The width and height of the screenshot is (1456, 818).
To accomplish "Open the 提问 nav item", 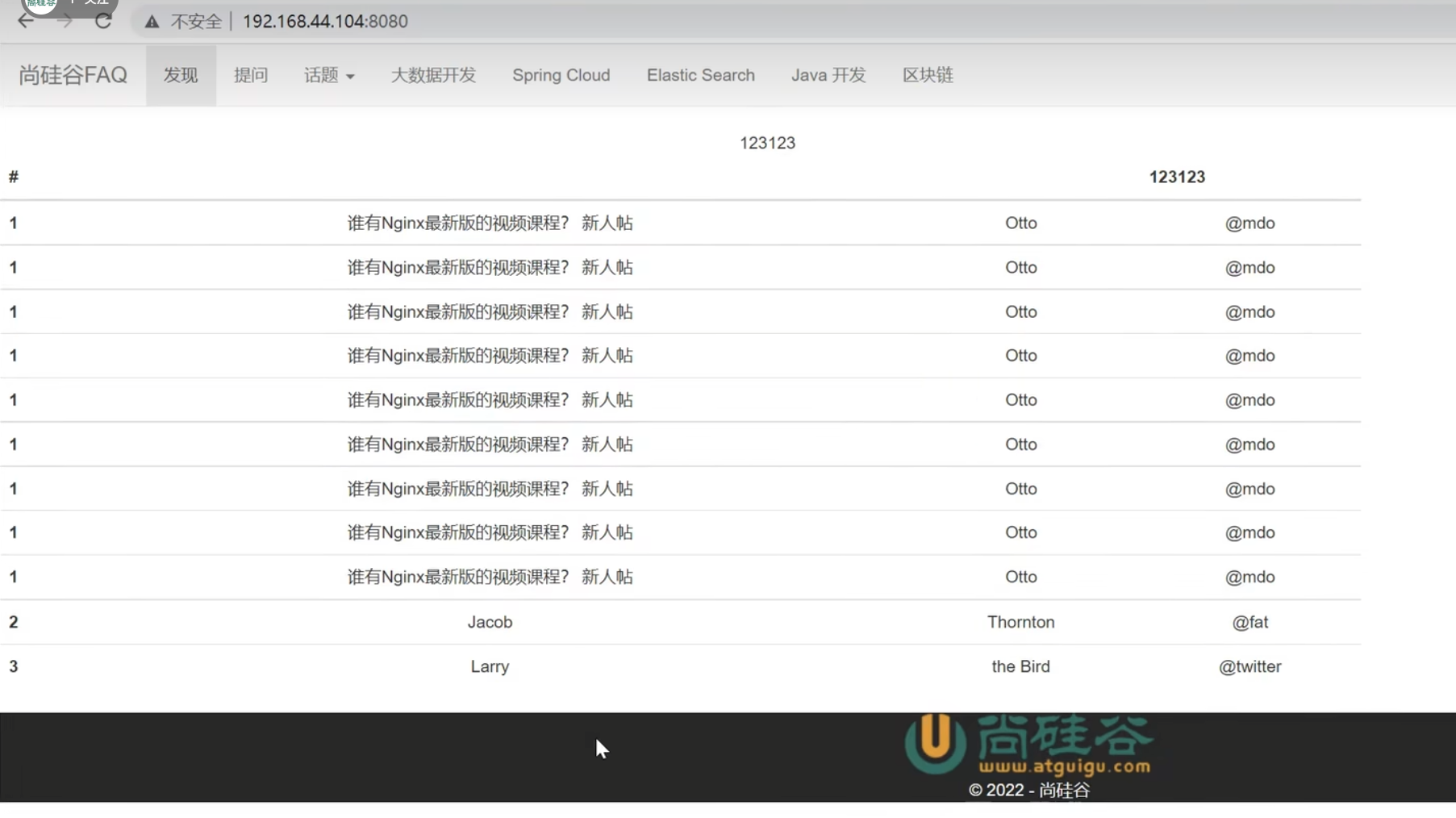I will 250,75.
